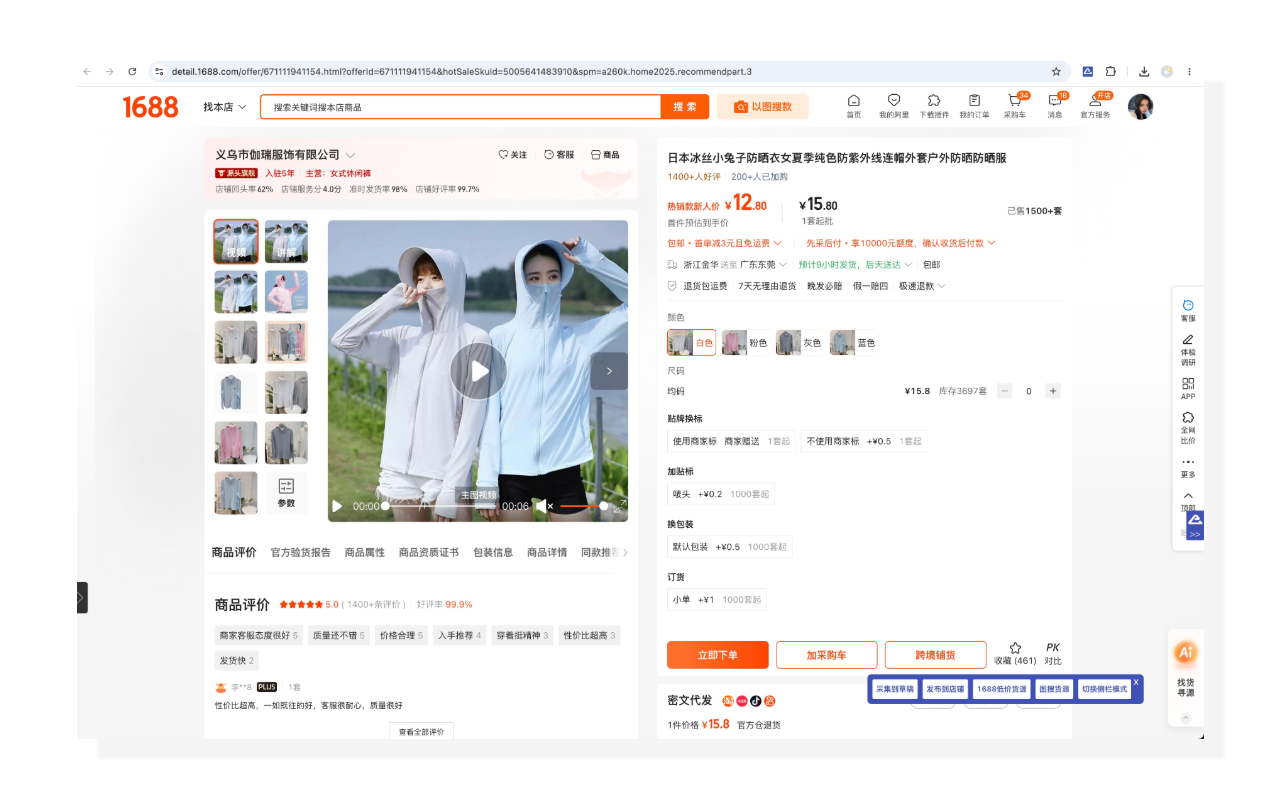The width and height of the screenshot is (1280, 800).
Task: Bookmark this page with the star icon
Action: pyautogui.click(x=1056, y=72)
